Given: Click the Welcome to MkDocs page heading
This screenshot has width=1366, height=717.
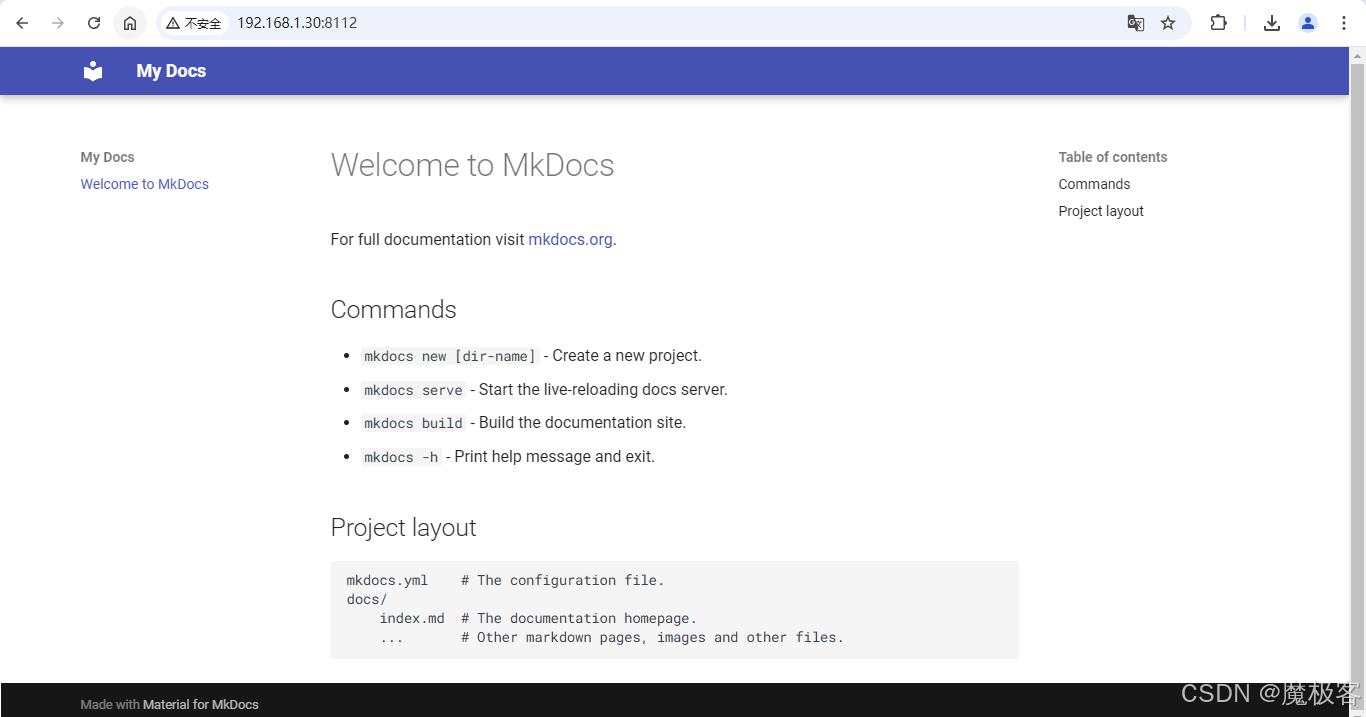Looking at the screenshot, I should pos(472,165).
